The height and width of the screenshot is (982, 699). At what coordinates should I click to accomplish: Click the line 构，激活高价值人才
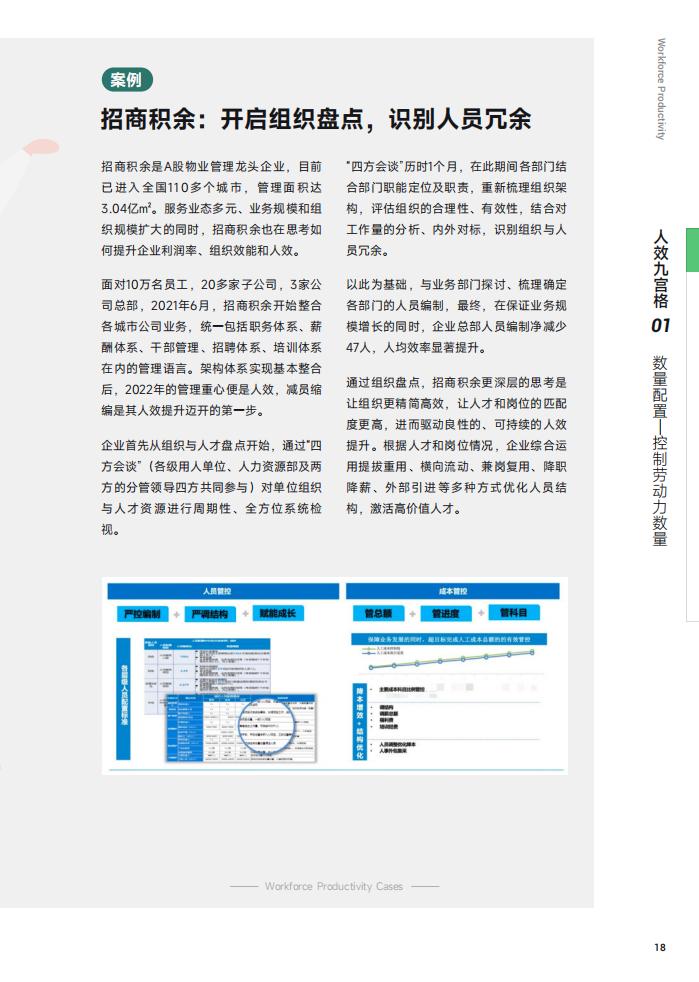[x=405, y=509]
